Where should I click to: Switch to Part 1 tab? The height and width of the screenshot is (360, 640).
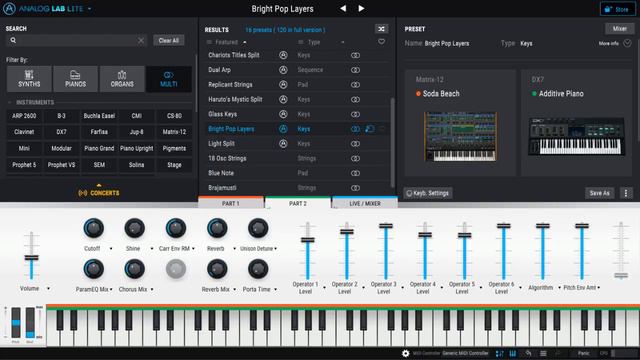pyautogui.click(x=231, y=203)
